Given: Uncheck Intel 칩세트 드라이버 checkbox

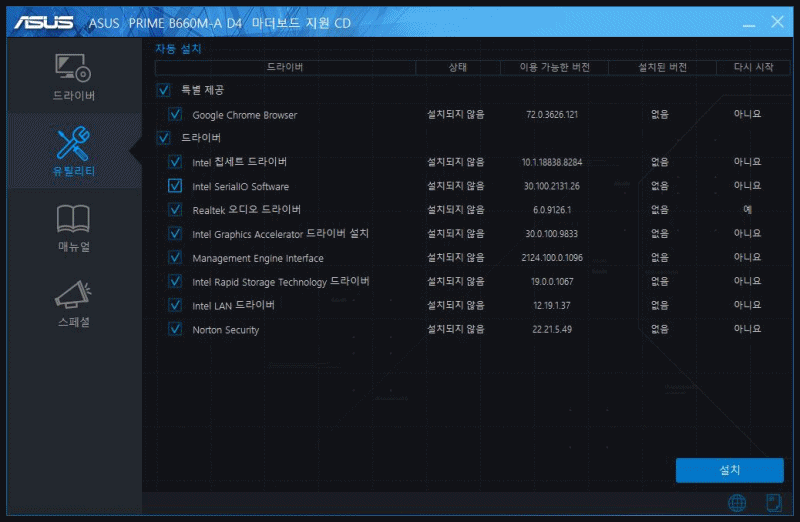Looking at the screenshot, I should (x=175, y=162).
